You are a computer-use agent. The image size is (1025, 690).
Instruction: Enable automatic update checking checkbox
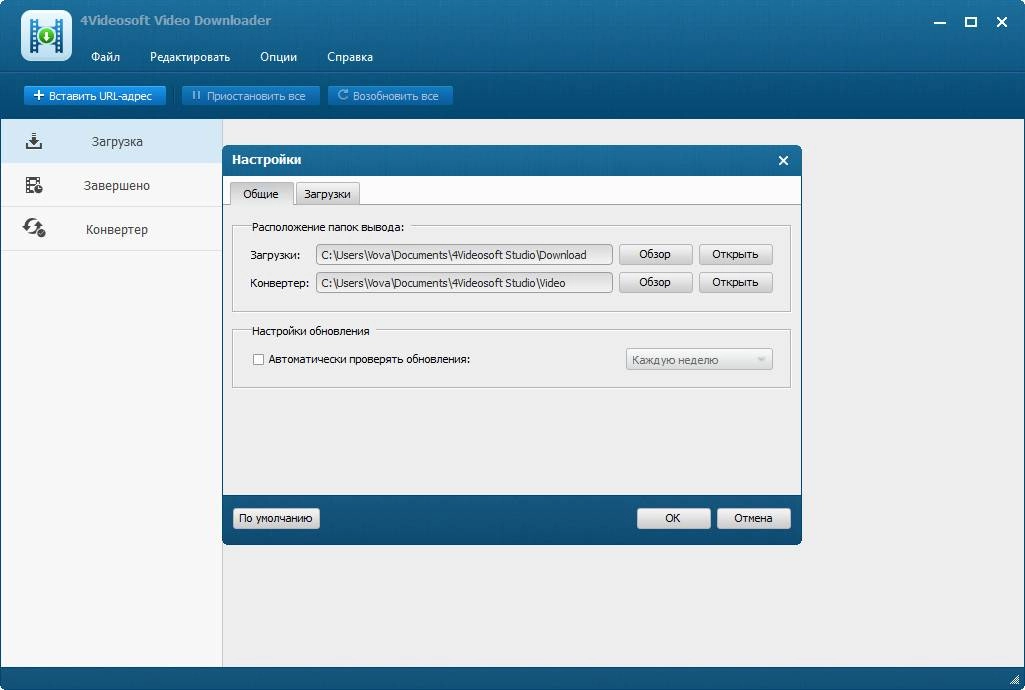point(258,359)
